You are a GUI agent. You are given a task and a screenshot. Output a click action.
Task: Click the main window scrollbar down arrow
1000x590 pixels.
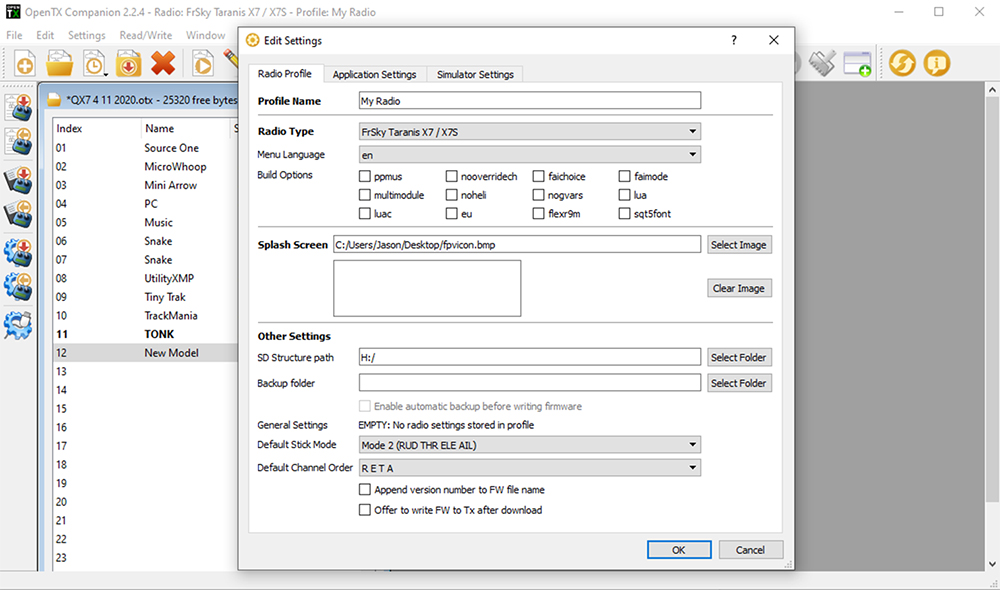point(992,564)
